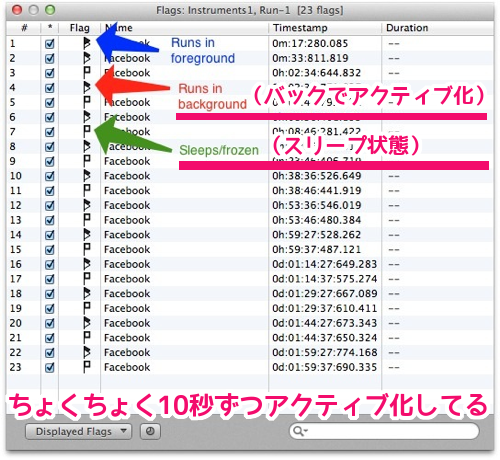Click the flag icon in row 9
The width and height of the screenshot is (500, 460).
(x=87, y=161)
